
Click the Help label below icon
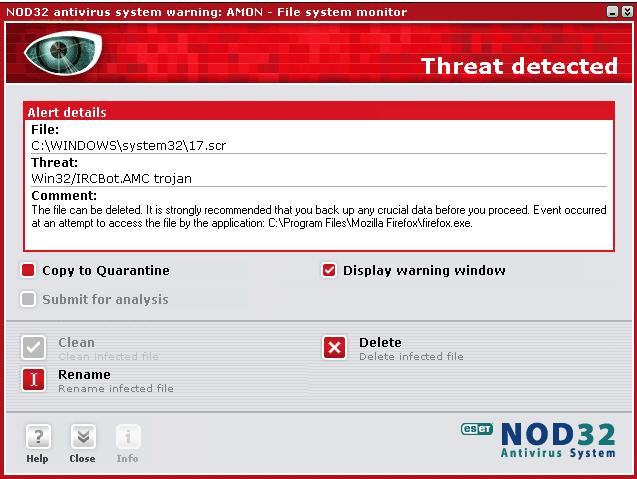point(37,458)
